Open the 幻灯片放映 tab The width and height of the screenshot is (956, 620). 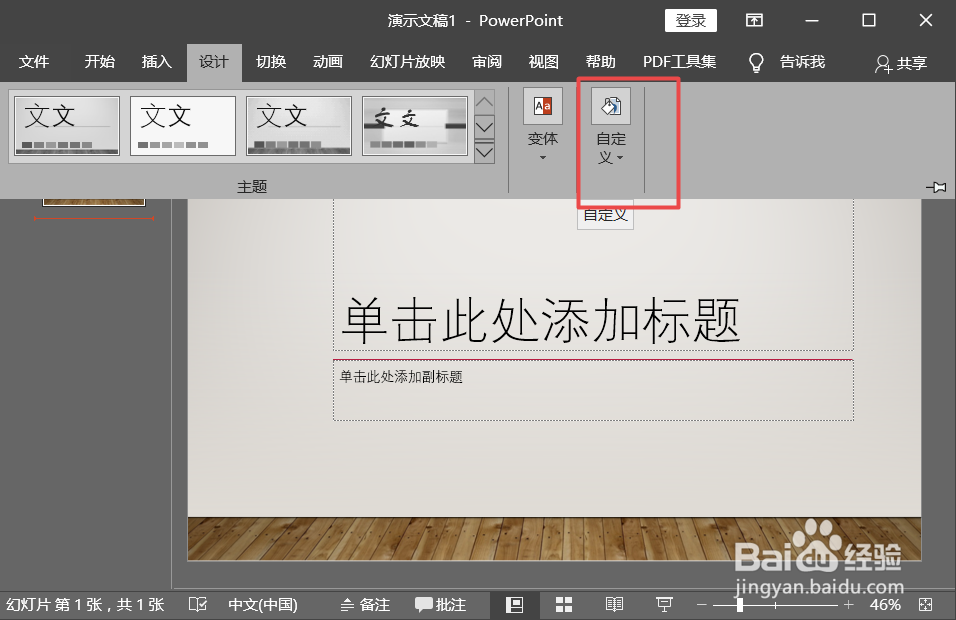tap(407, 62)
